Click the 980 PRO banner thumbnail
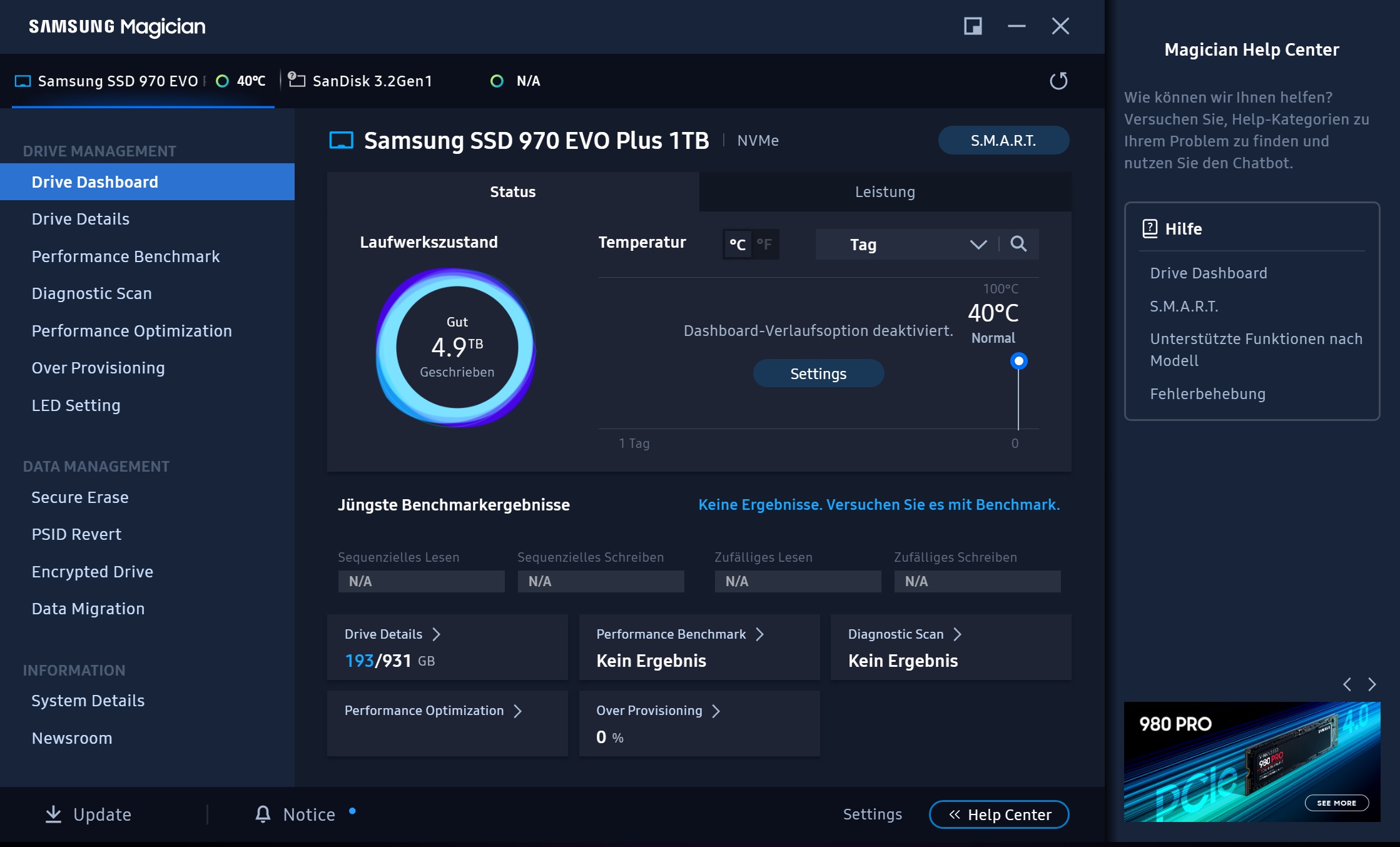1400x847 pixels. pos(1252,761)
